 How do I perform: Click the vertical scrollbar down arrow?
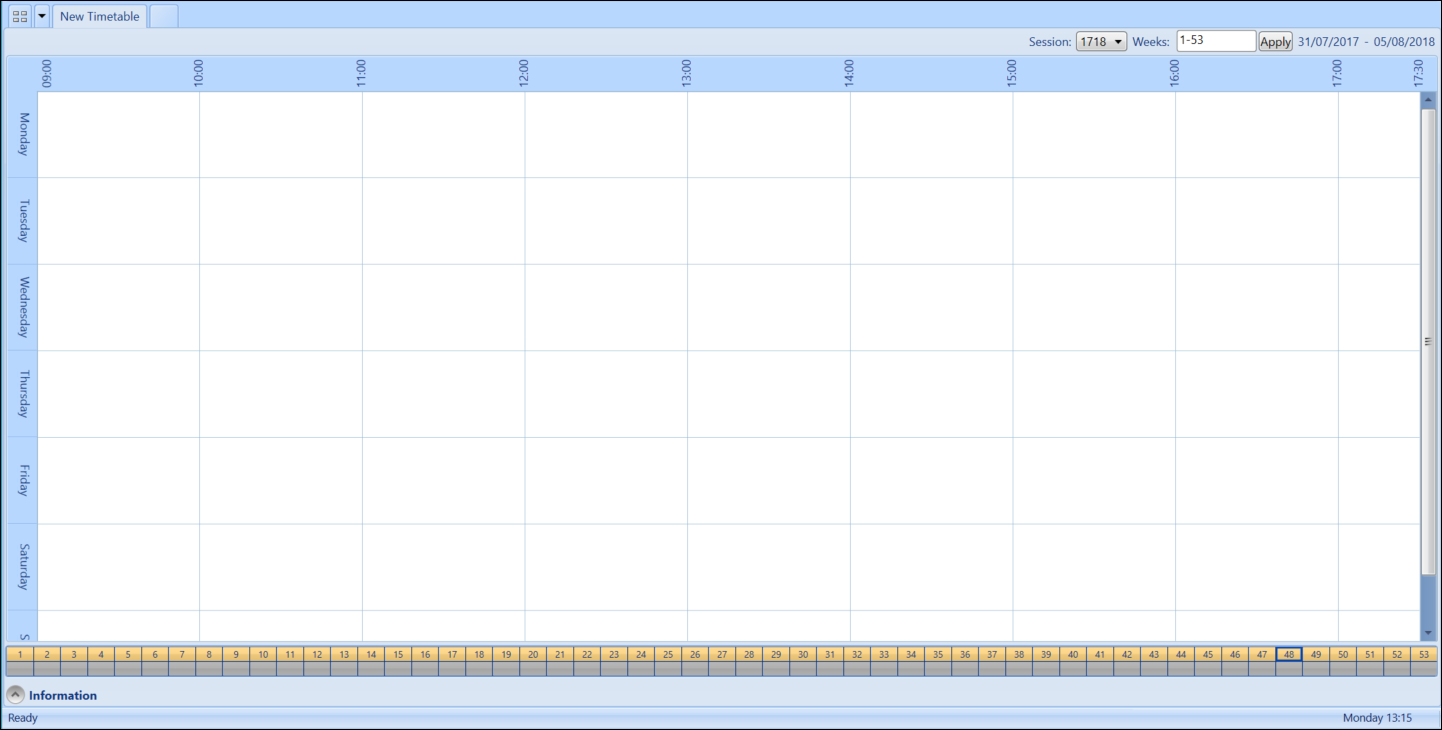pyautogui.click(x=1428, y=633)
